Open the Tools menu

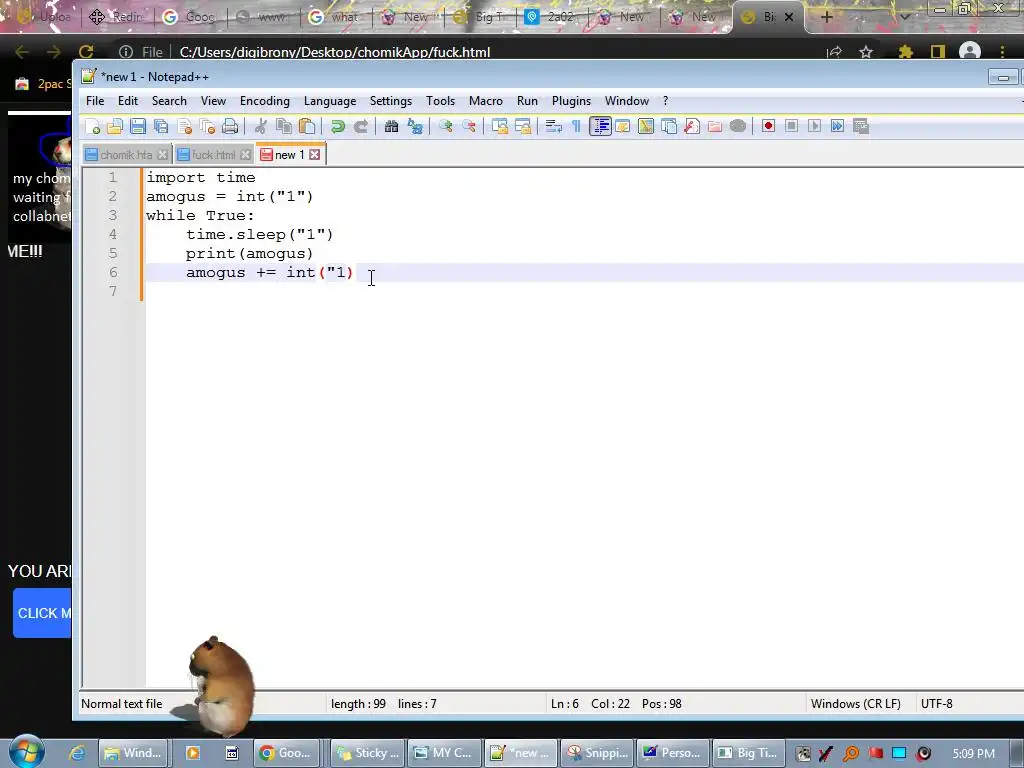click(440, 101)
